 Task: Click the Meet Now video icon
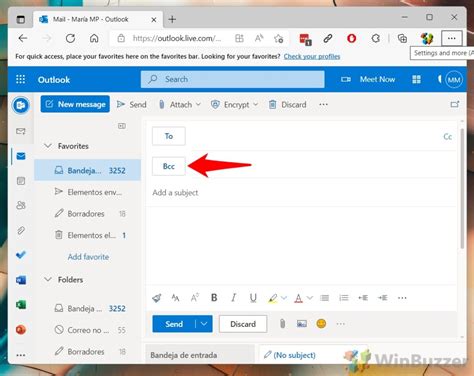[346, 79]
